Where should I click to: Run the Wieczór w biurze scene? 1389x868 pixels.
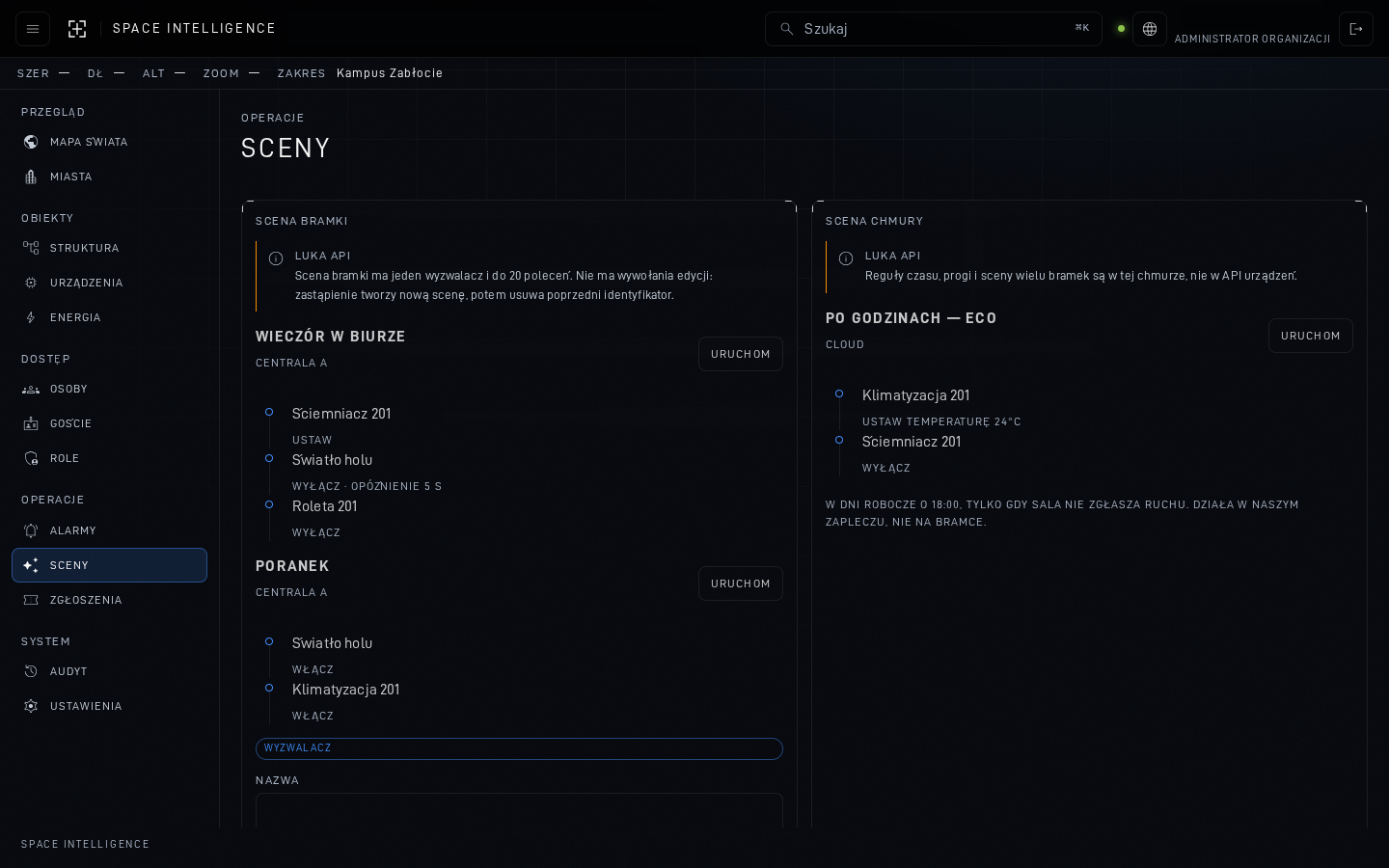pyautogui.click(x=741, y=354)
